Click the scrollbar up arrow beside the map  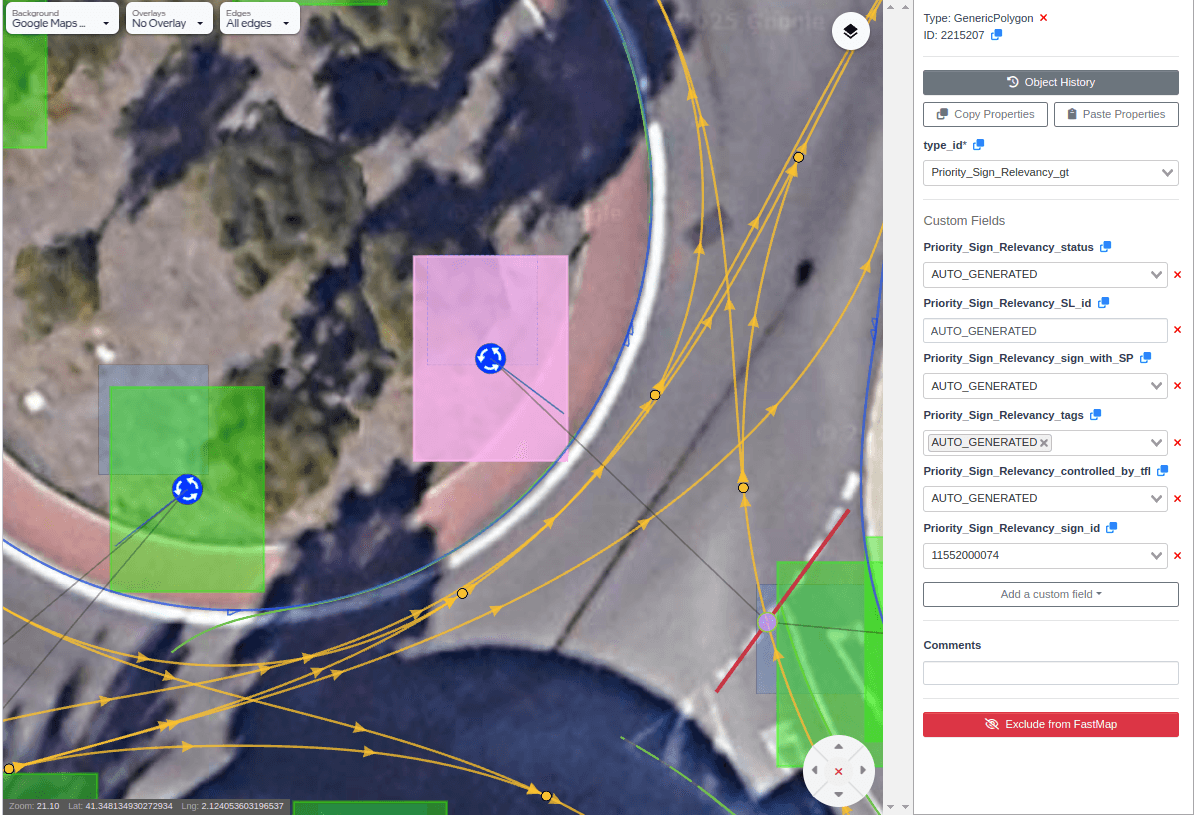pos(891,7)
